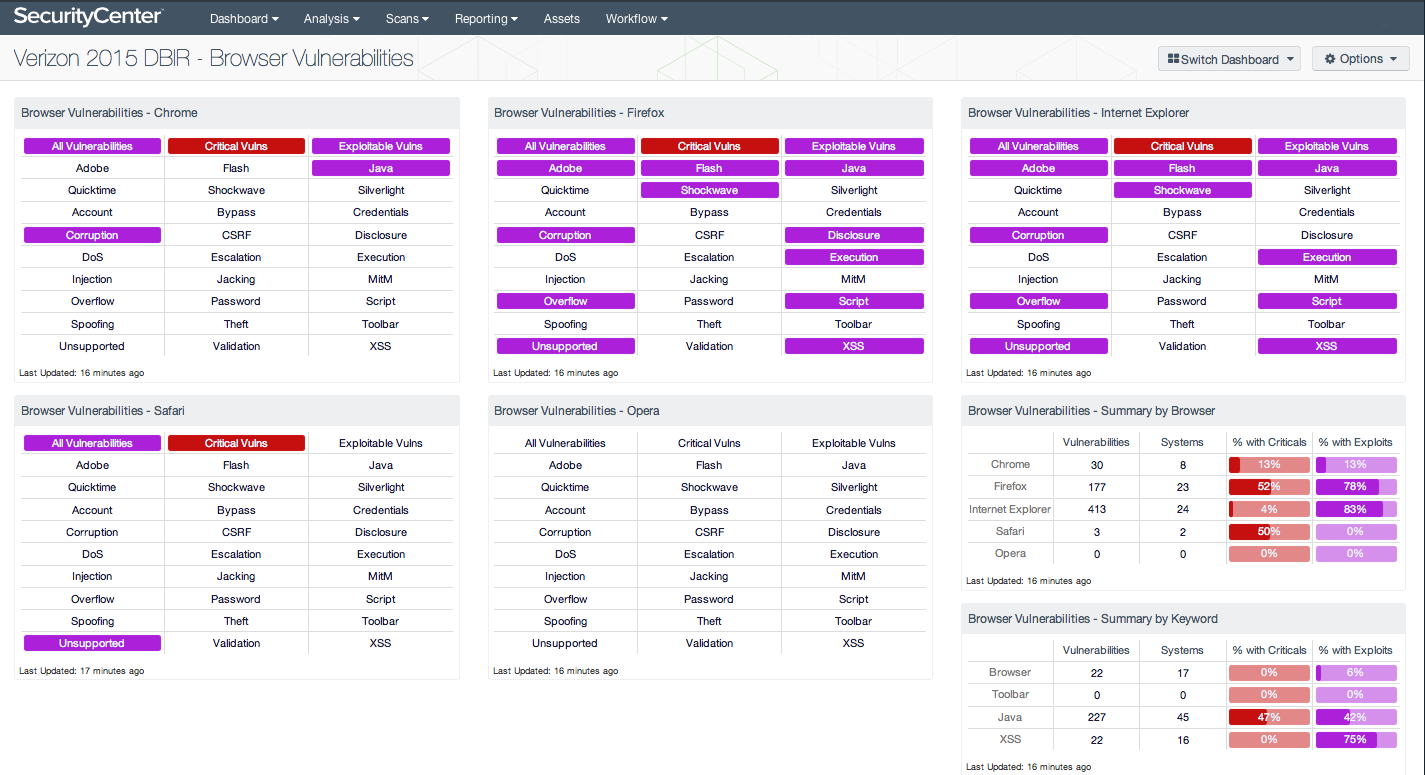Open the Dashboard menu

(x=244, y=18)
